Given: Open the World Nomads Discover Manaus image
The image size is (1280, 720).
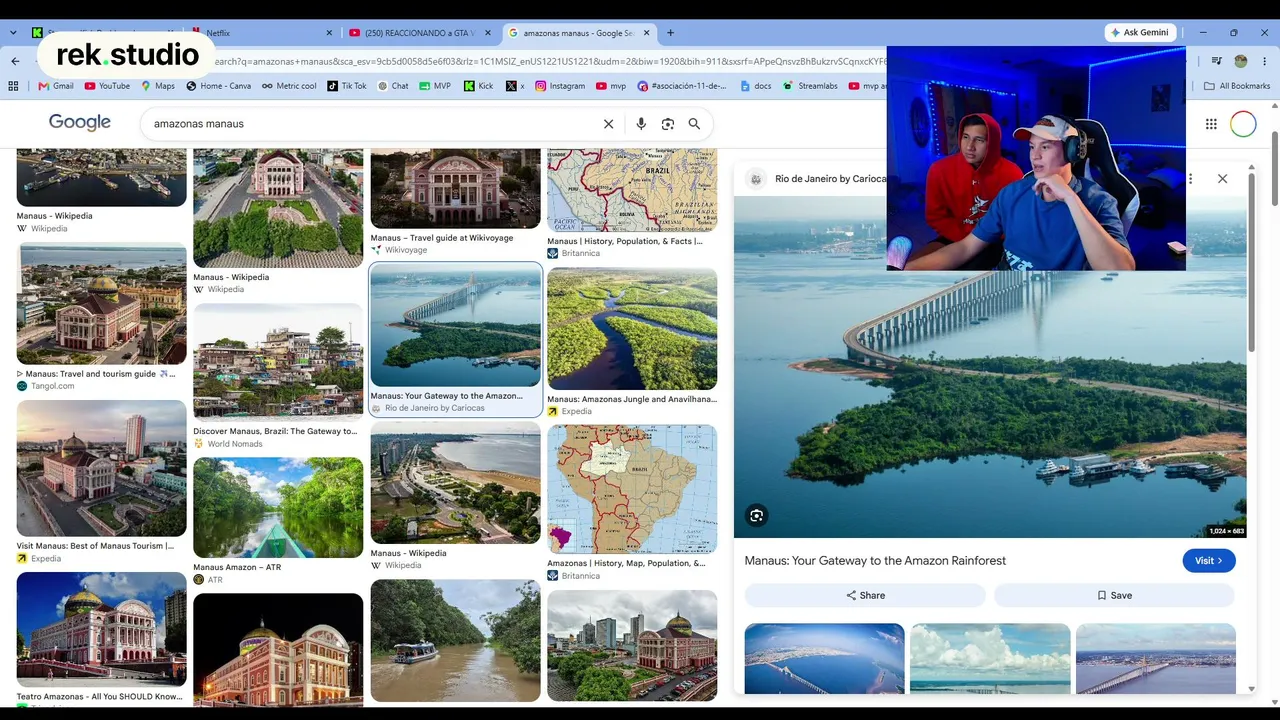Looking at the screenshot, I should click(x=278, y=361).
